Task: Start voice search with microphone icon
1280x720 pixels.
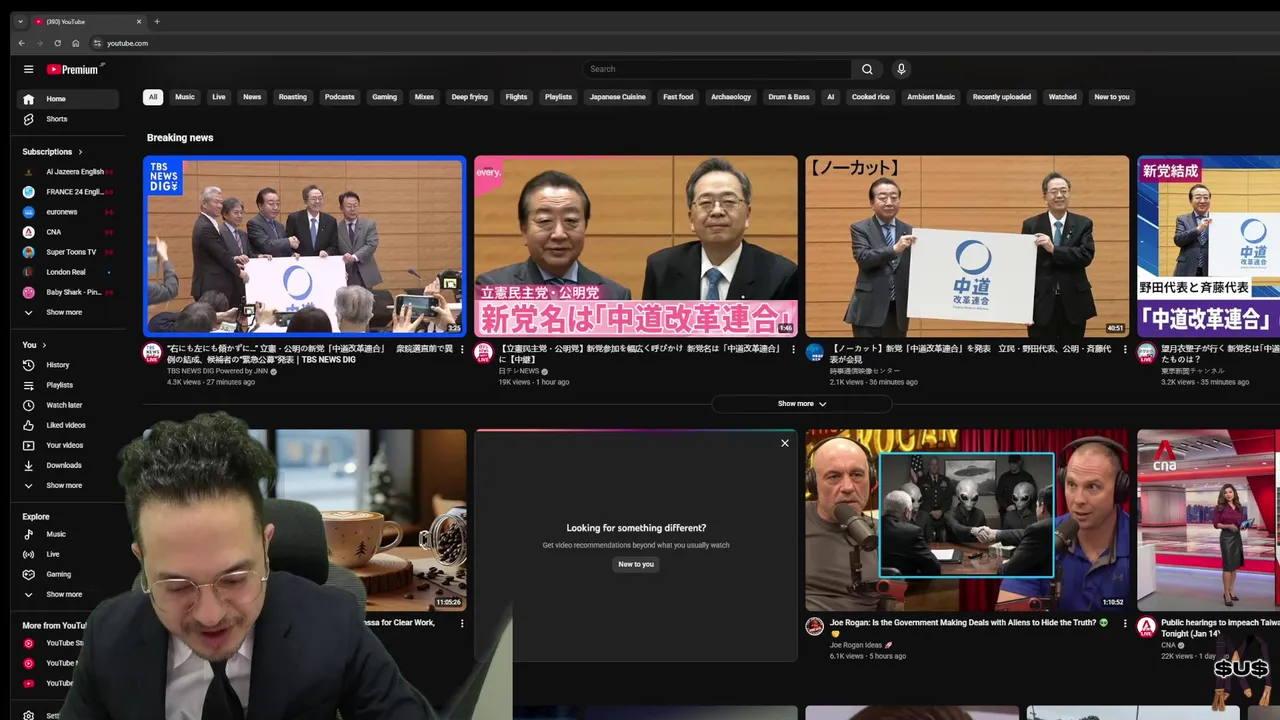Action: 901,69
